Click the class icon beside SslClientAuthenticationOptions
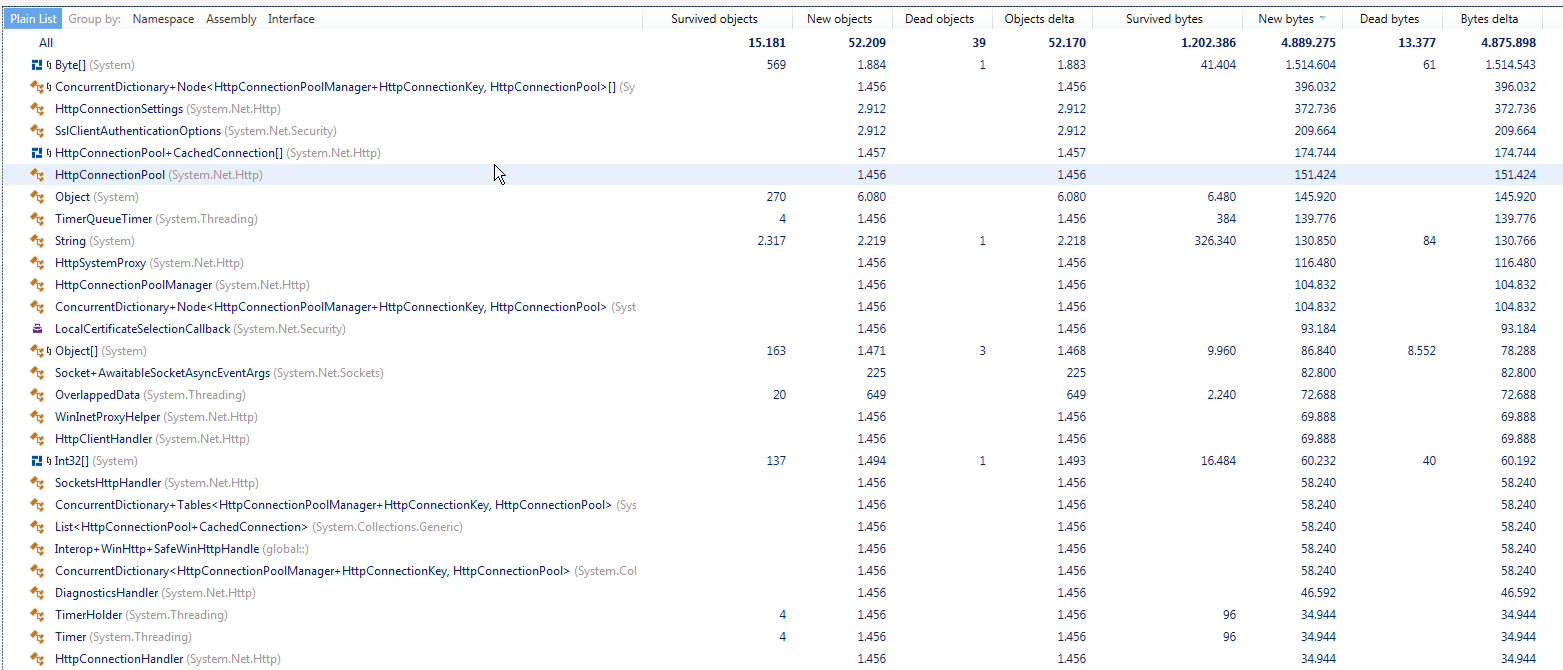Screen dimensions: 1563x670 click(38, 130)
